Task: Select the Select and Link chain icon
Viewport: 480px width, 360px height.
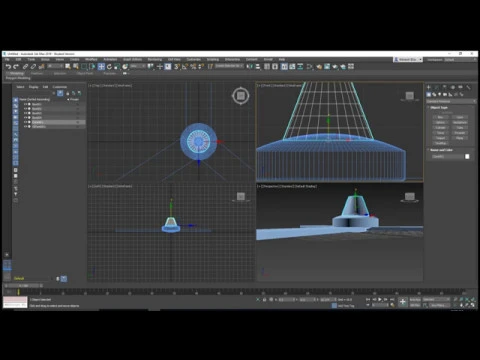Action: 25,67
